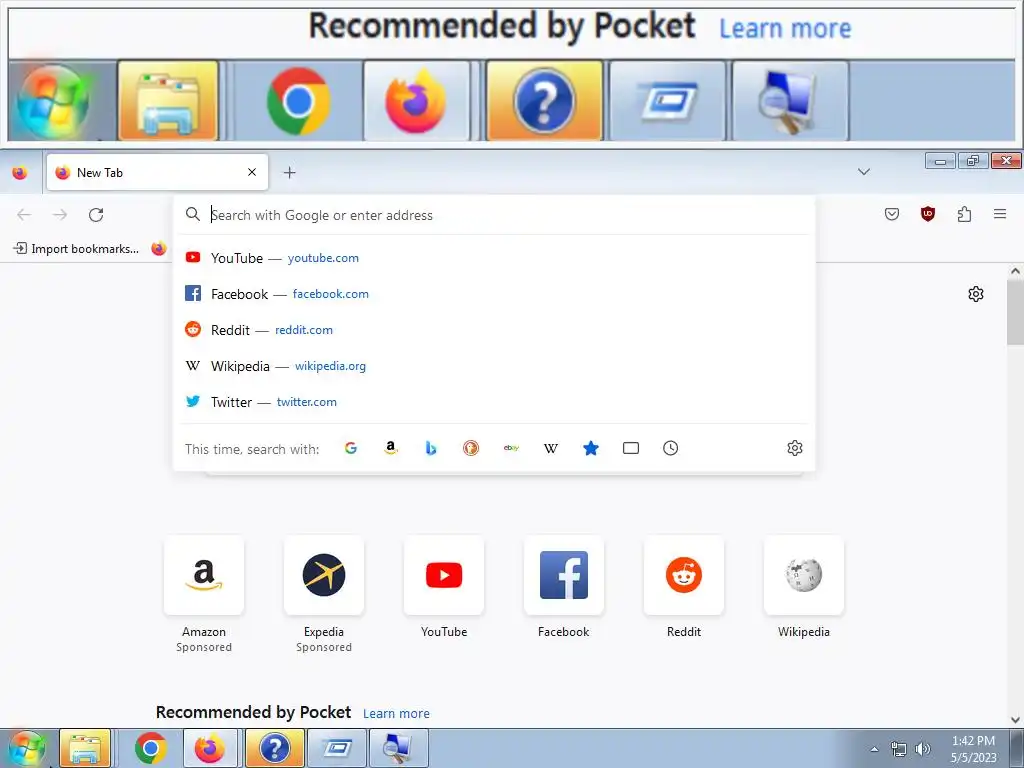1024x768 pixels.
Task: Reload the current page
Action: pyautogui.click(x=96, y=215)
